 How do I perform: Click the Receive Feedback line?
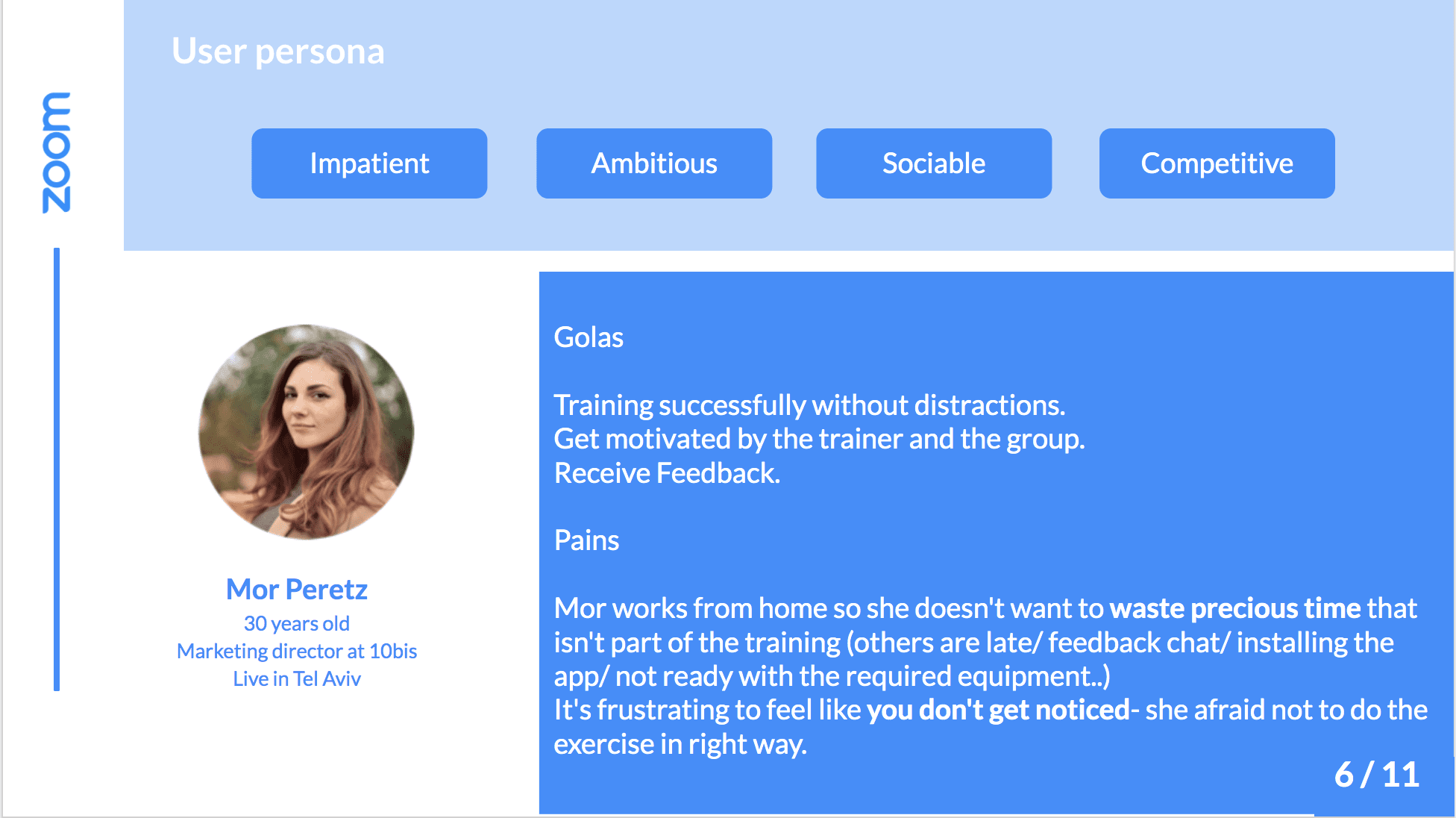[x=667, y=473]
